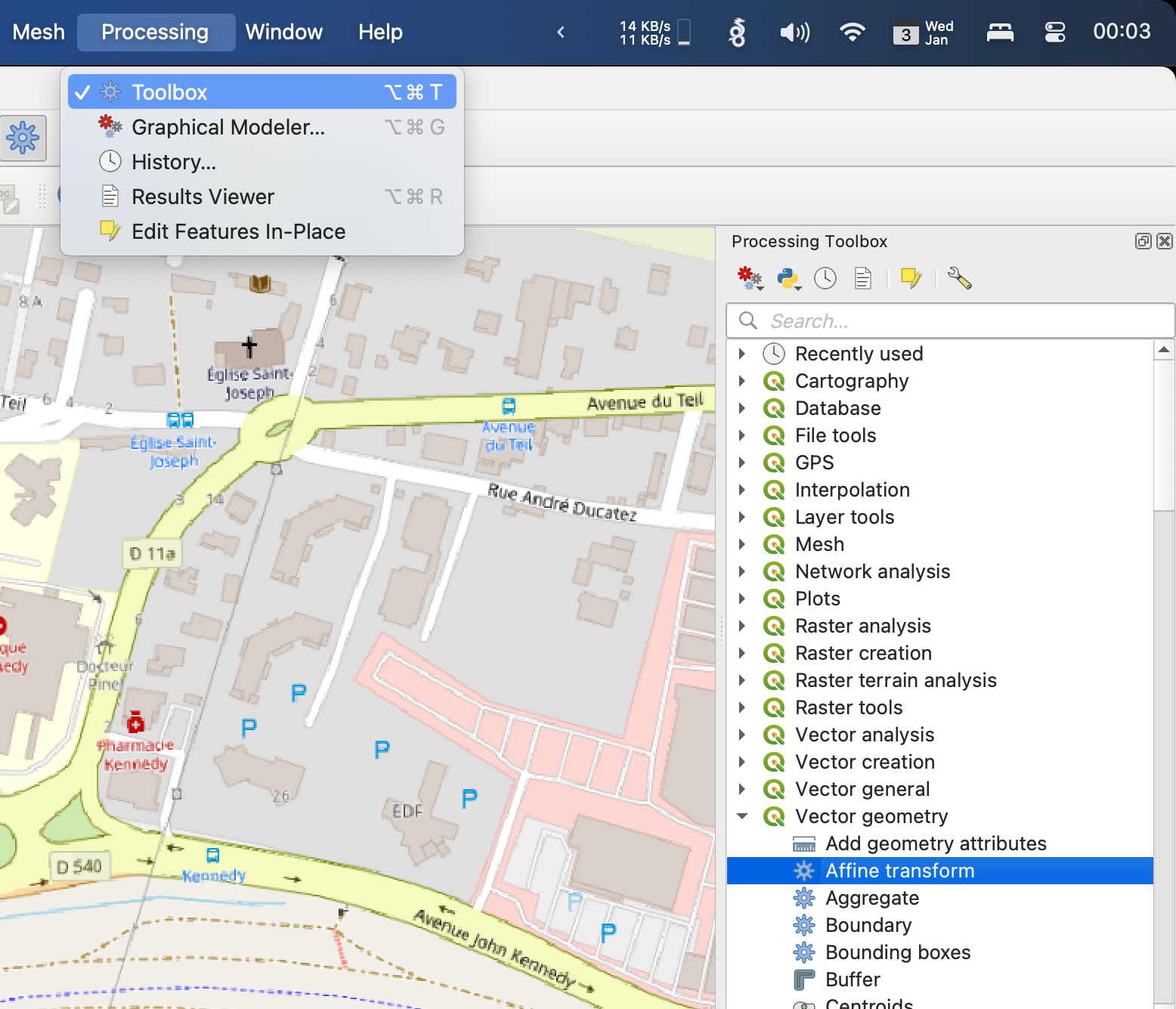Open Results Viewer menu entry
Viewport: 1176px width, 1009px height.
262,197
